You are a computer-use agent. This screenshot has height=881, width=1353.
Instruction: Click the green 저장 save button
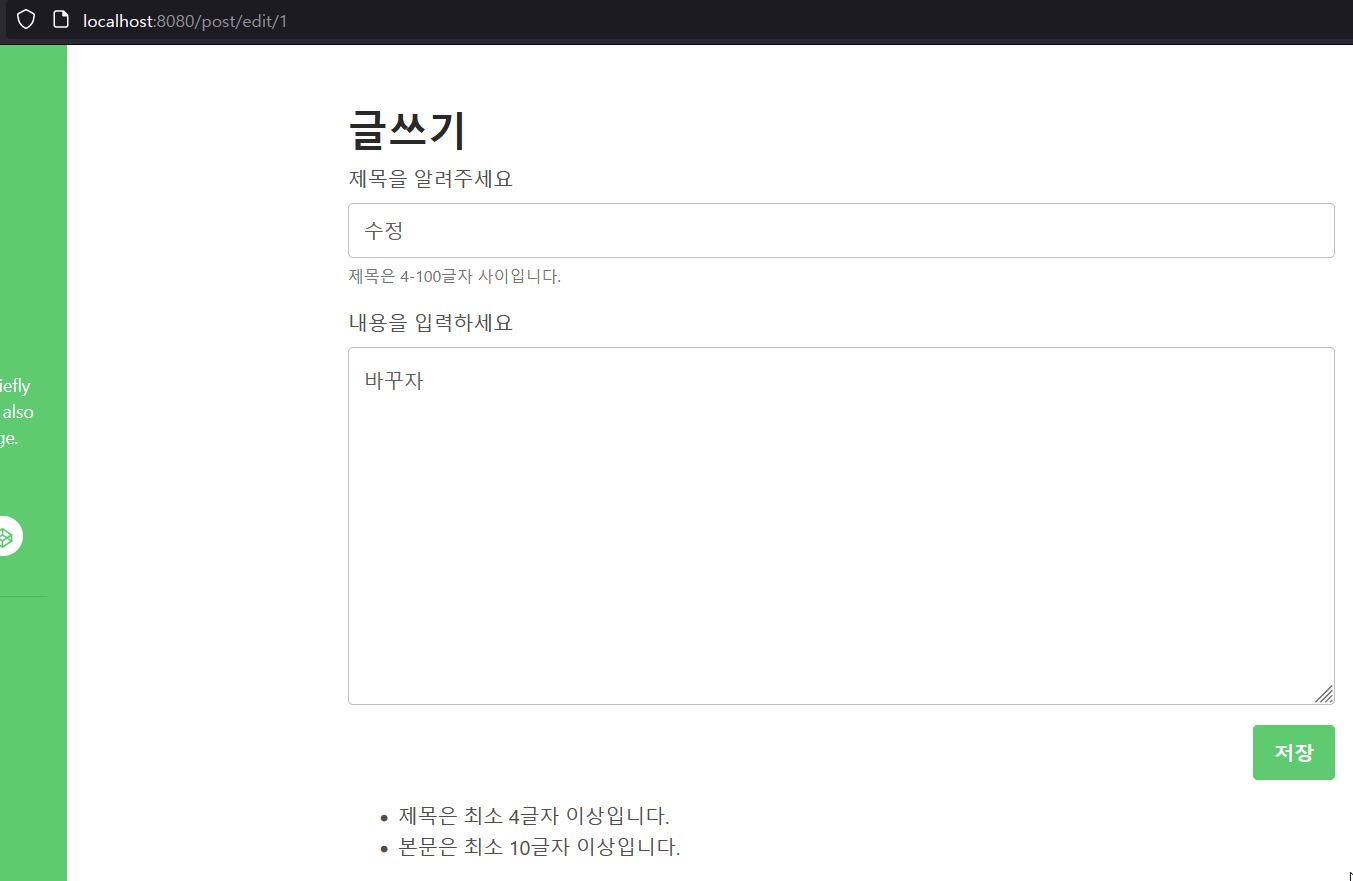click(1293, 752)
